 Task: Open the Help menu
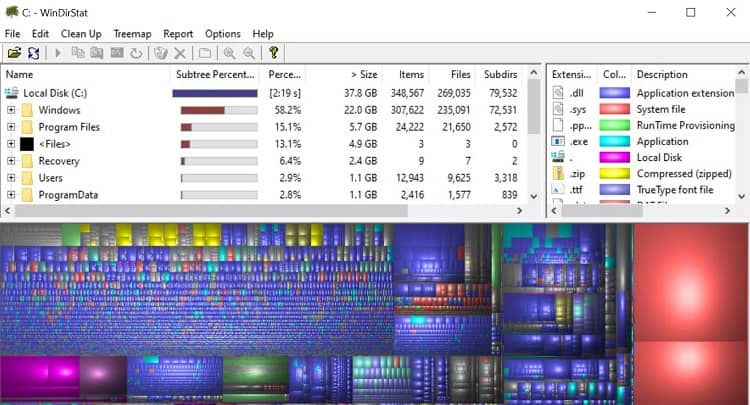tap(263, 34)
